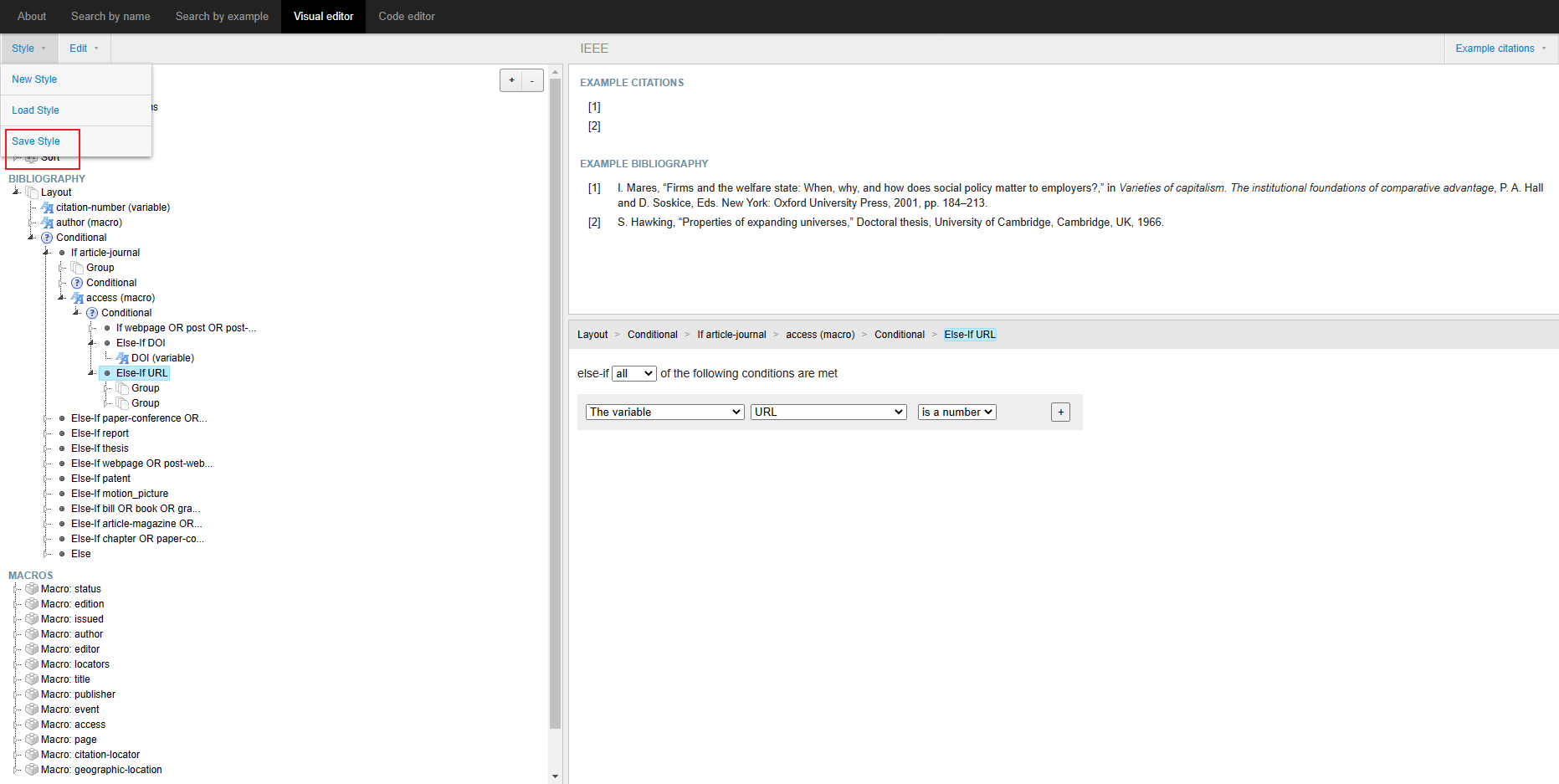The height and width of the screenshot is (784, 1559).
Task: Select Else-If article-magazine OR... node
Action: [x=136, y=524]
